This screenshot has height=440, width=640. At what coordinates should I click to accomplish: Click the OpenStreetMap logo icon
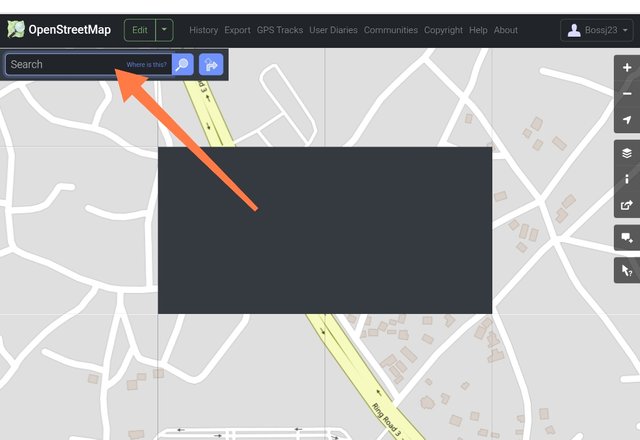pyautogui.click(x=16, y=29)
